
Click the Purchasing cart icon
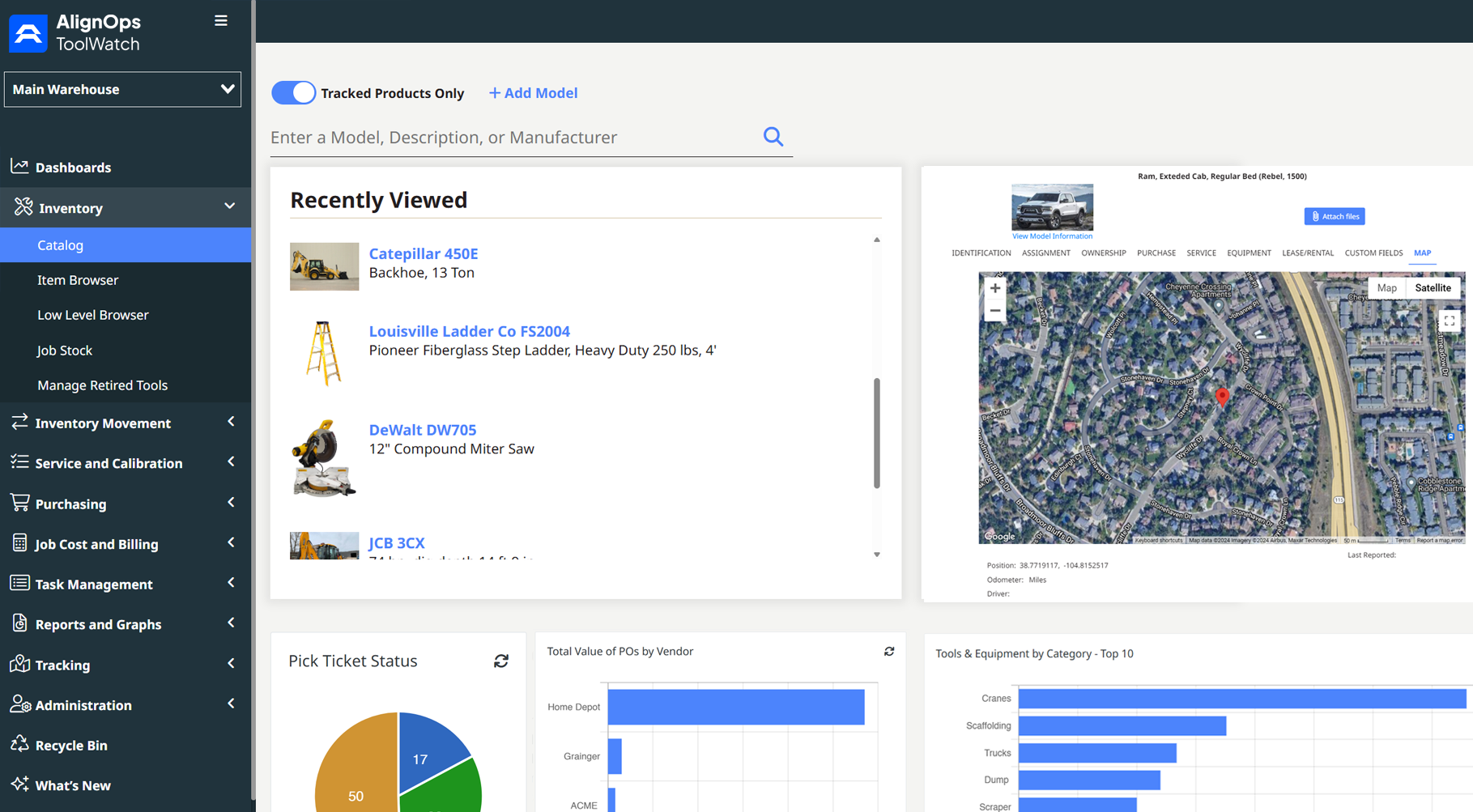point(19,503)
